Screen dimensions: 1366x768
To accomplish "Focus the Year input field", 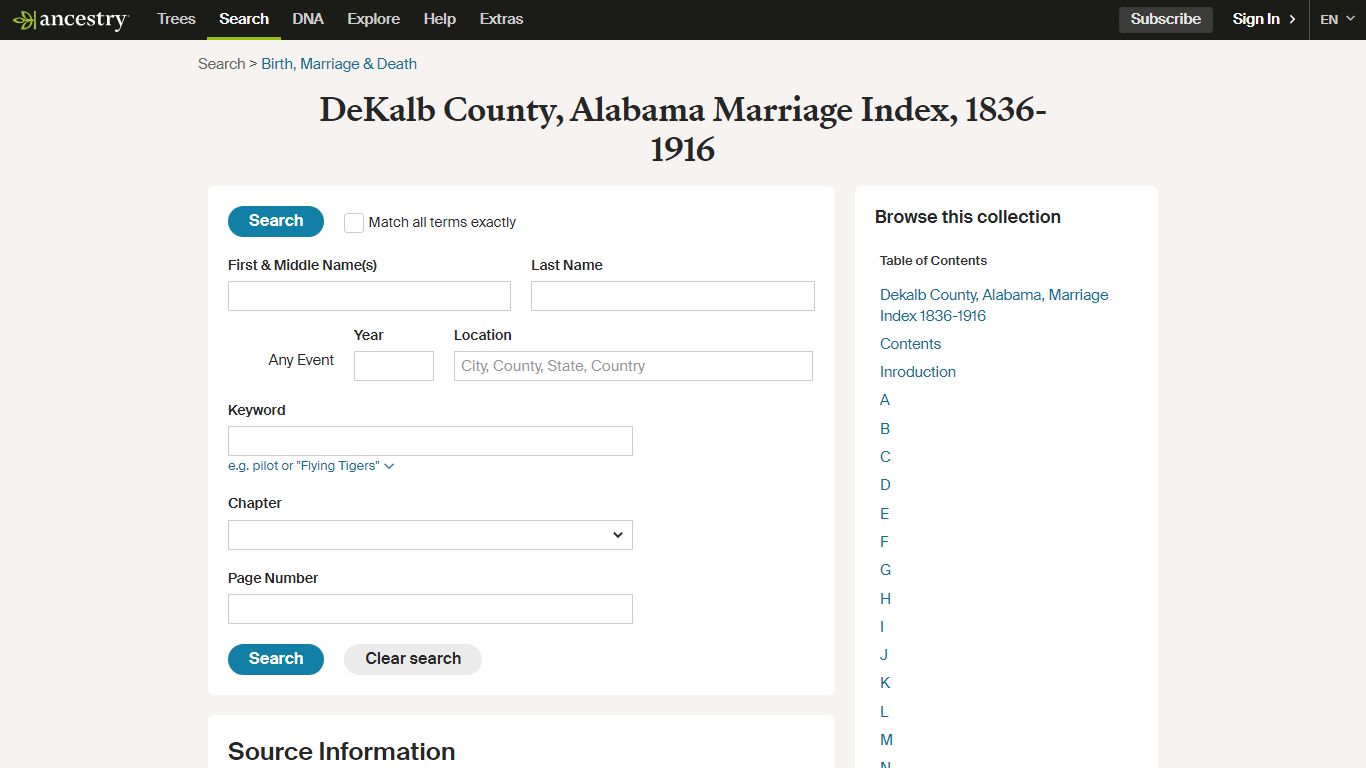I will click(x=394, y=366).
